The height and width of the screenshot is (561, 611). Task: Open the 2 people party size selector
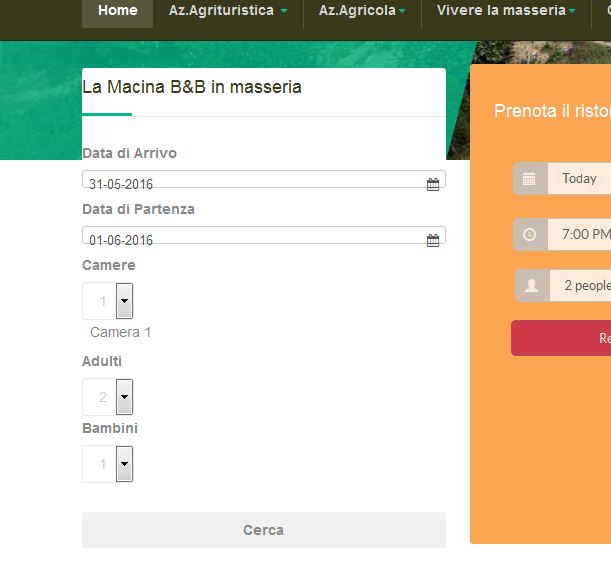[586, 286]
